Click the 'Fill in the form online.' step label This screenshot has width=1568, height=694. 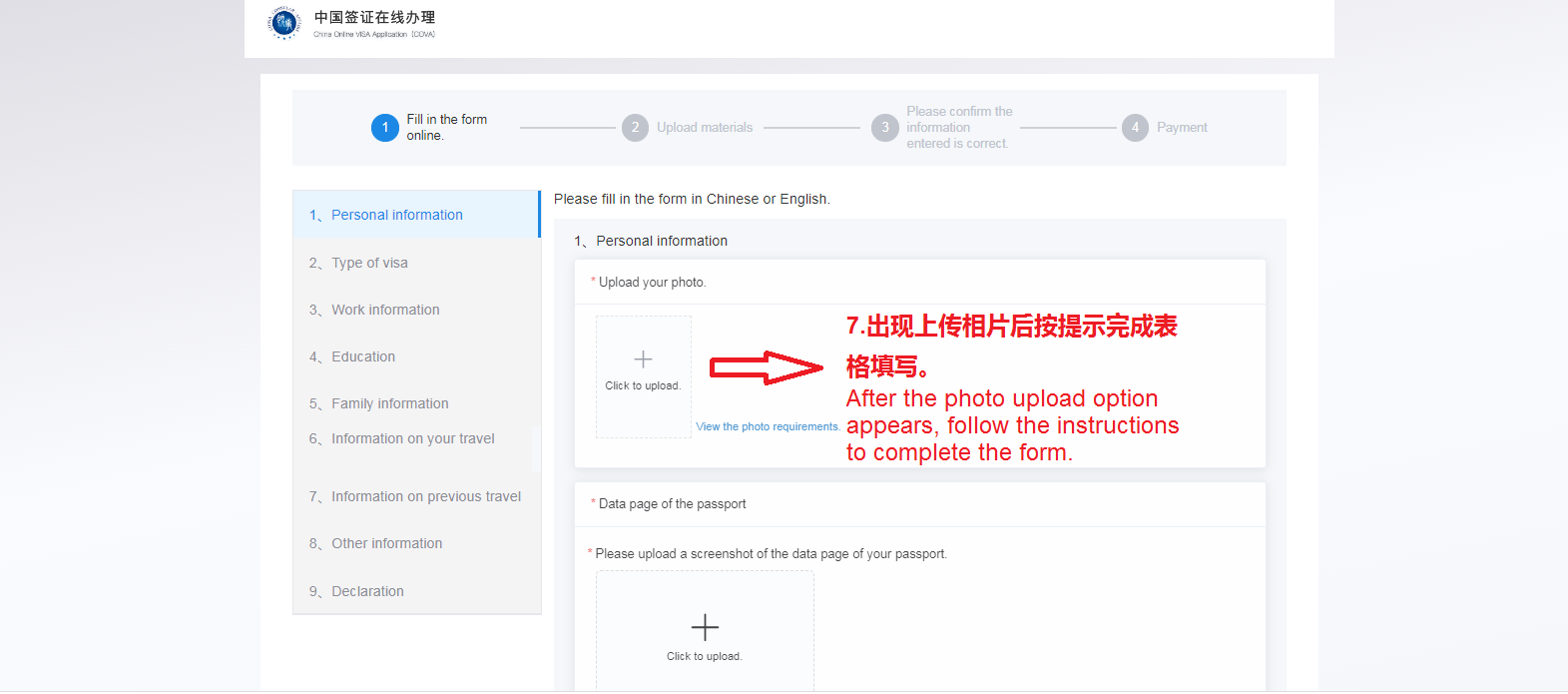point(447,127)
